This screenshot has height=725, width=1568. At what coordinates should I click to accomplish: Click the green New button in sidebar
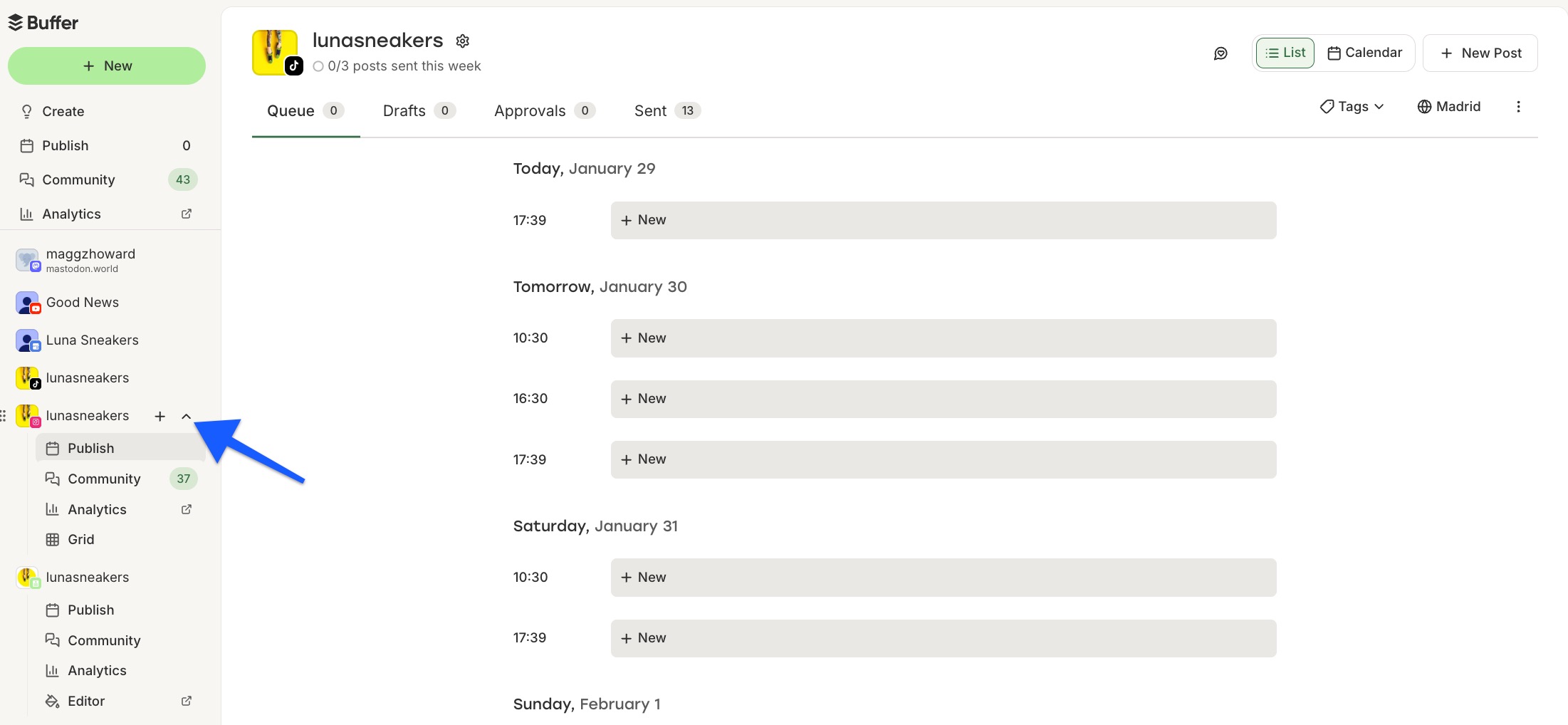pos(107,65)
